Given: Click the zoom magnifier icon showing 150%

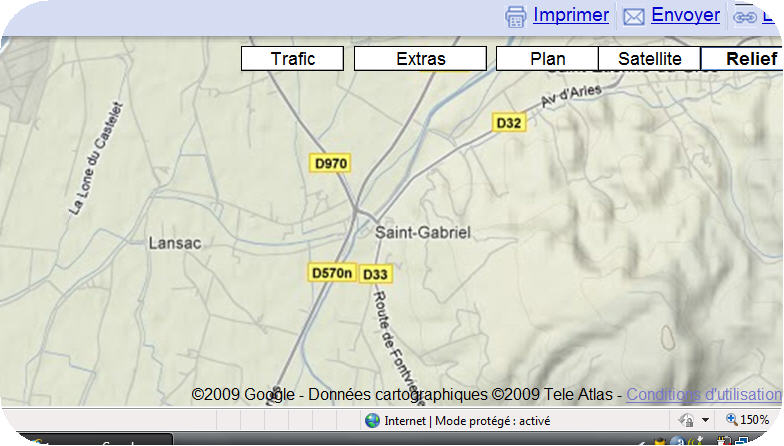Looking at the screenshot, I should coord(732,421).
